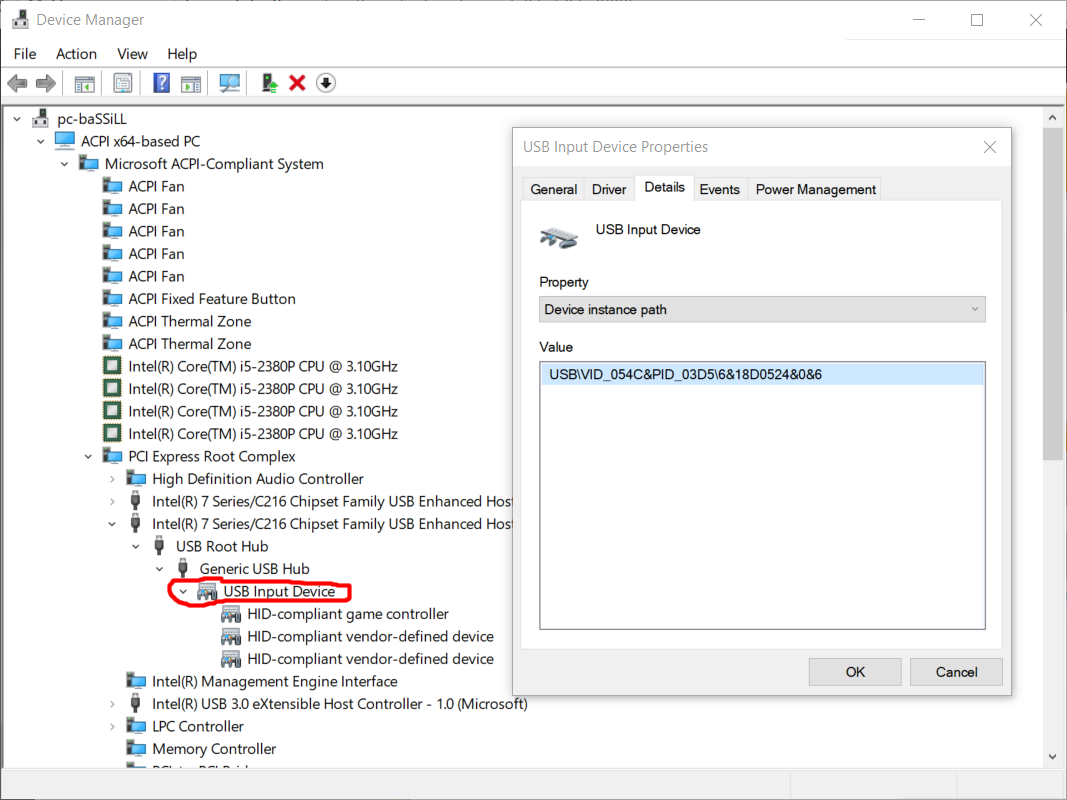Click the blue question mark Help icon

point(161,83)
